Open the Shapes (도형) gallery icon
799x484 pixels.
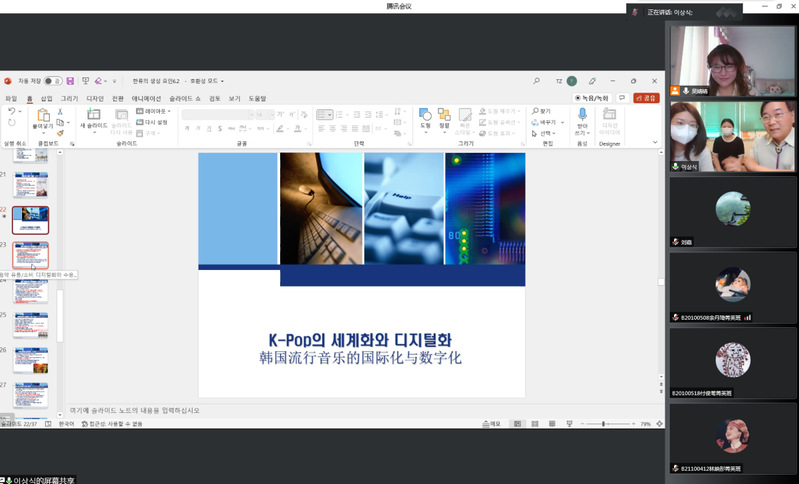[x=424, y=115]
